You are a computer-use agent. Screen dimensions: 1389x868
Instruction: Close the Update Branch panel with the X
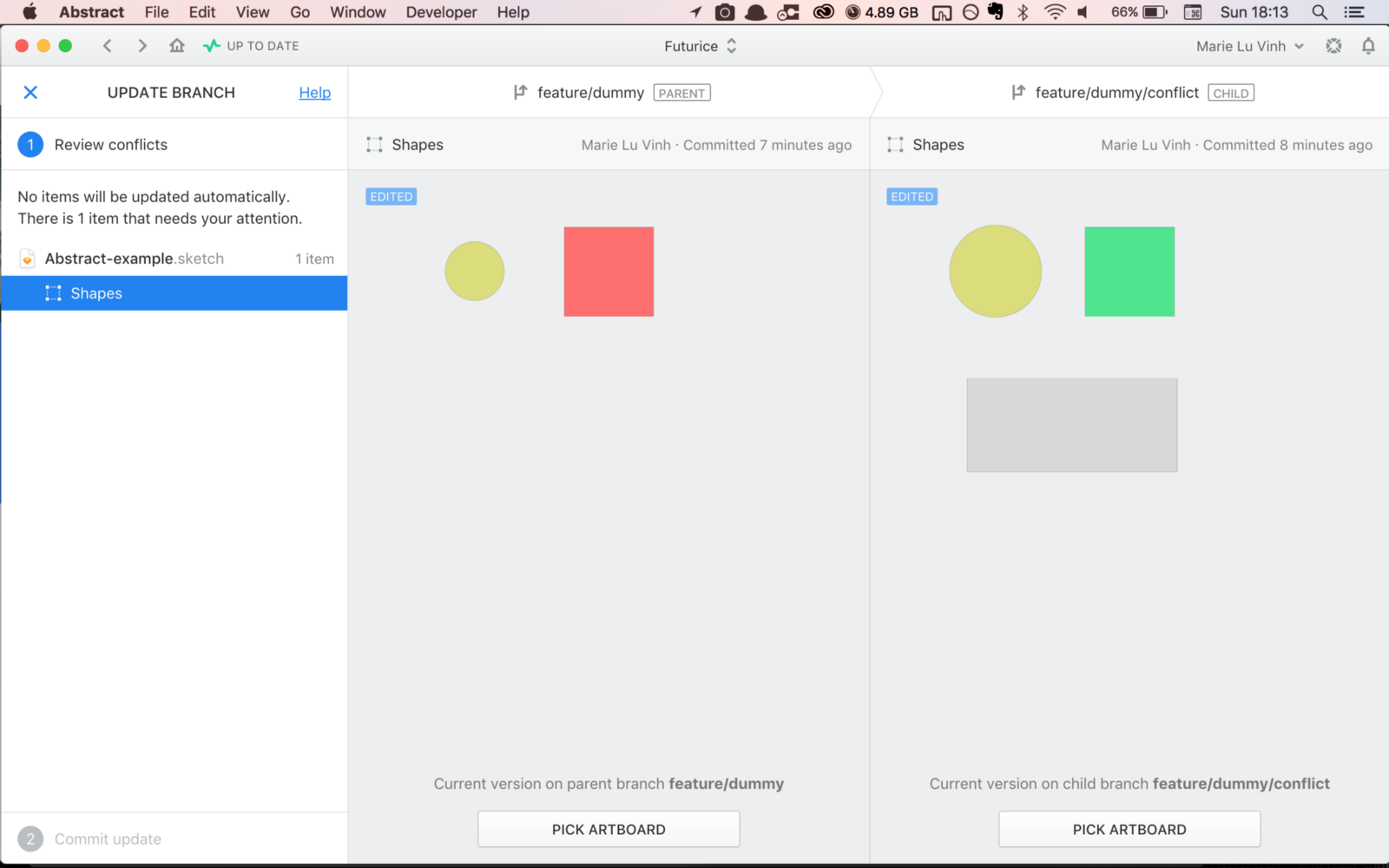point(30,93)
